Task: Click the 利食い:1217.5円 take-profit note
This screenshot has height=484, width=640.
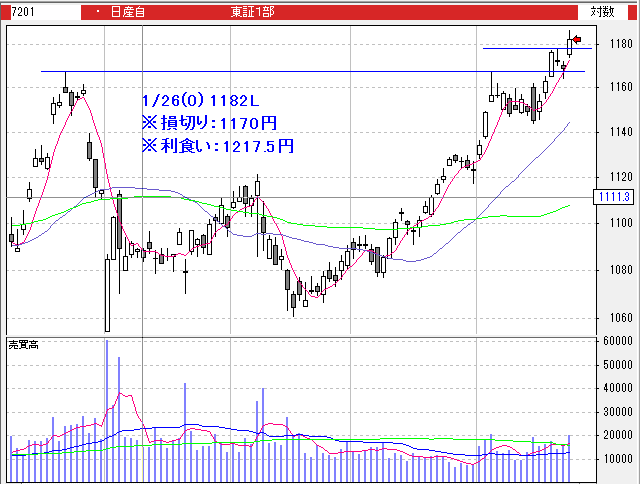Action: (217, 146)
